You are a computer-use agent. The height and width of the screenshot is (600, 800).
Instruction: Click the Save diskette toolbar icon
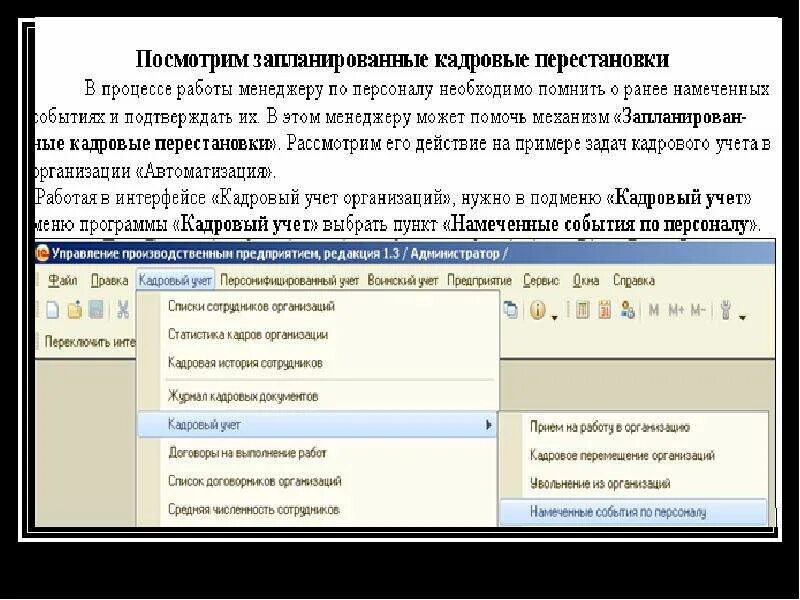click(x=96, y=310)
